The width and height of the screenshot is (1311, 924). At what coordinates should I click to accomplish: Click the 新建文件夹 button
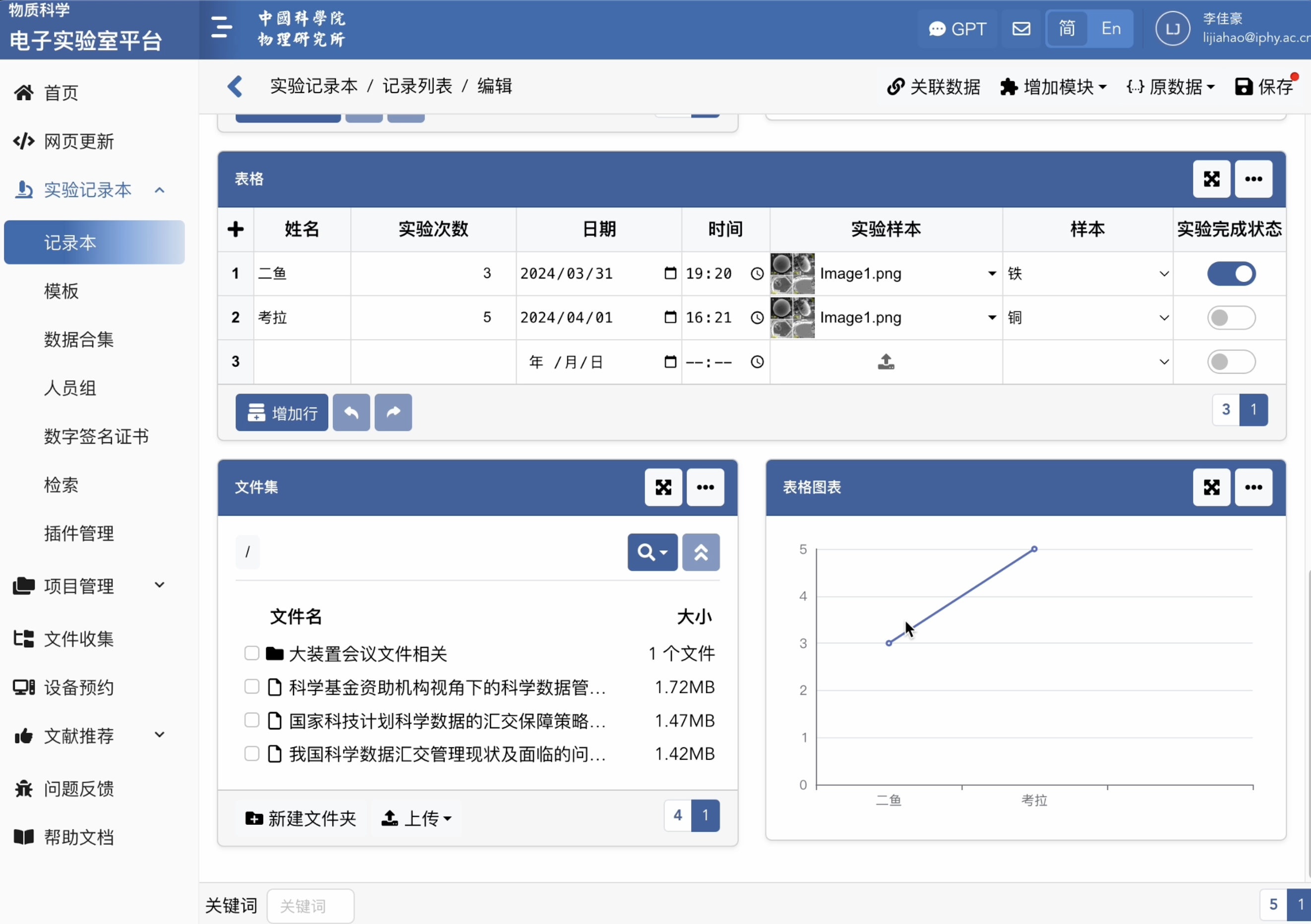click(x=300, y=818)
